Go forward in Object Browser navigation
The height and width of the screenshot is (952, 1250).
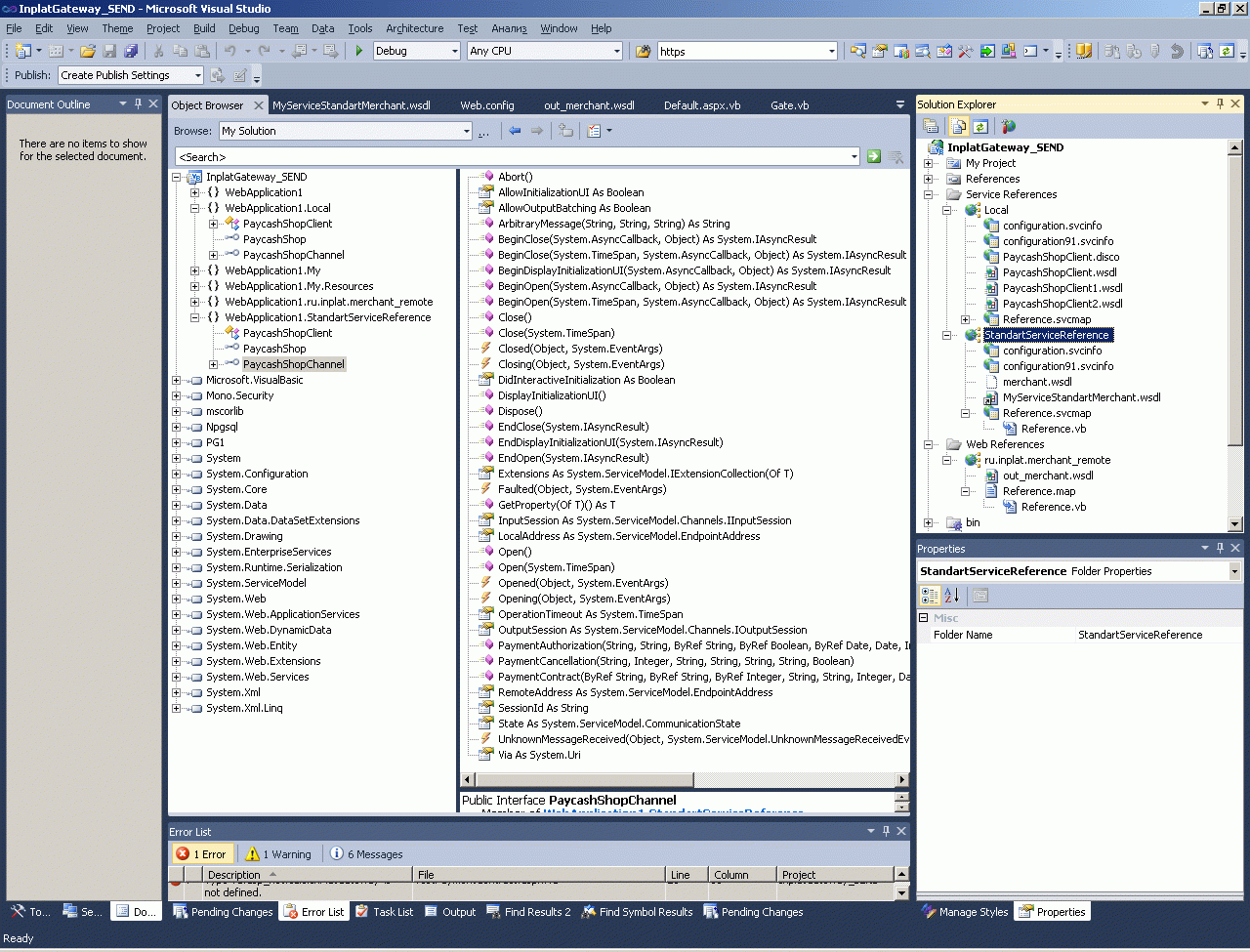coord(536,131)
